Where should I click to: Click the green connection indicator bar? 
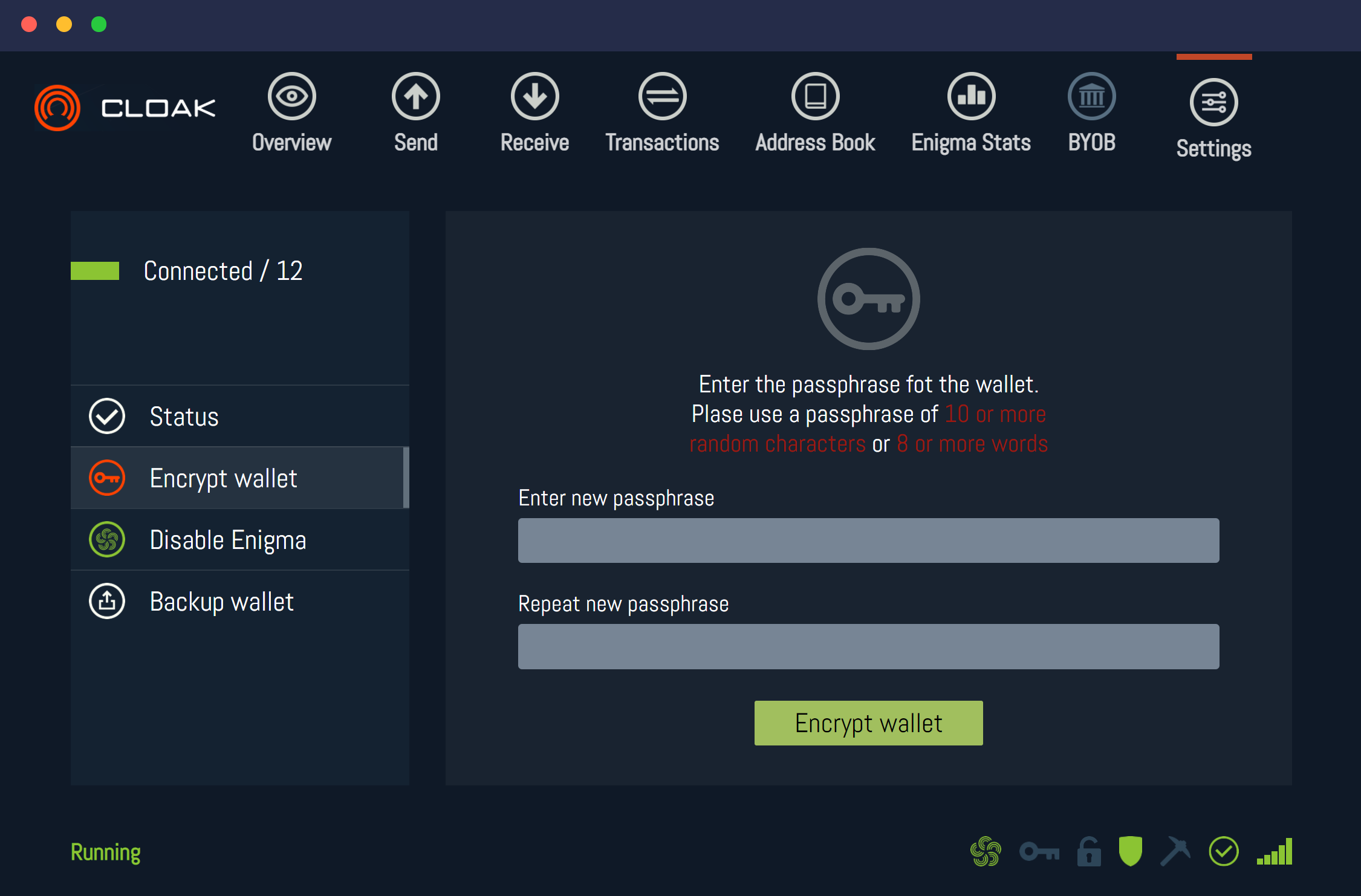click(x=95, y=271)
